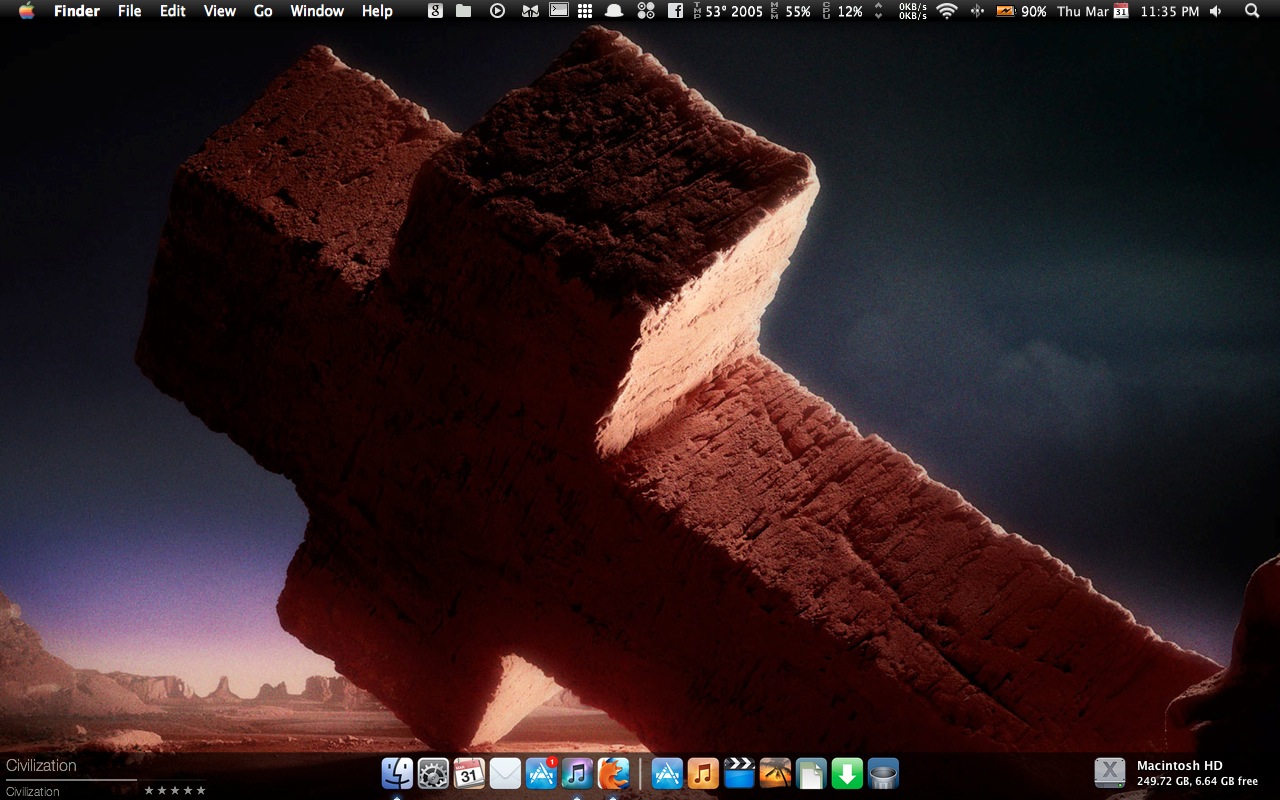Image resolution: width=1280 pixels, height=800 pixels.
Task: Open the Edit menu
Action: point(173,11)
